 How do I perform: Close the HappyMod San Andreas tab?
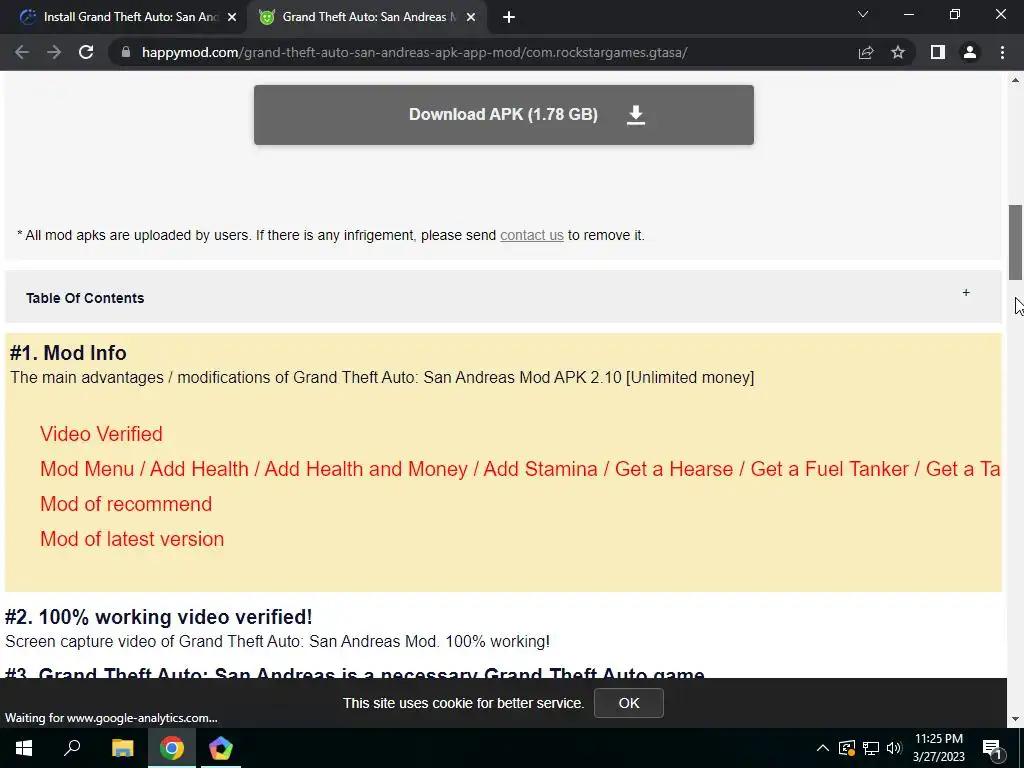tap(471, 18)
